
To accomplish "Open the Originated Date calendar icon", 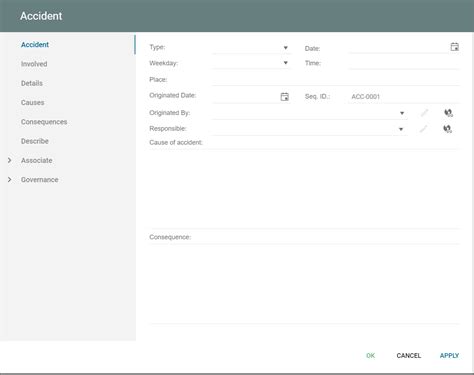I will [x=285, y=97].
